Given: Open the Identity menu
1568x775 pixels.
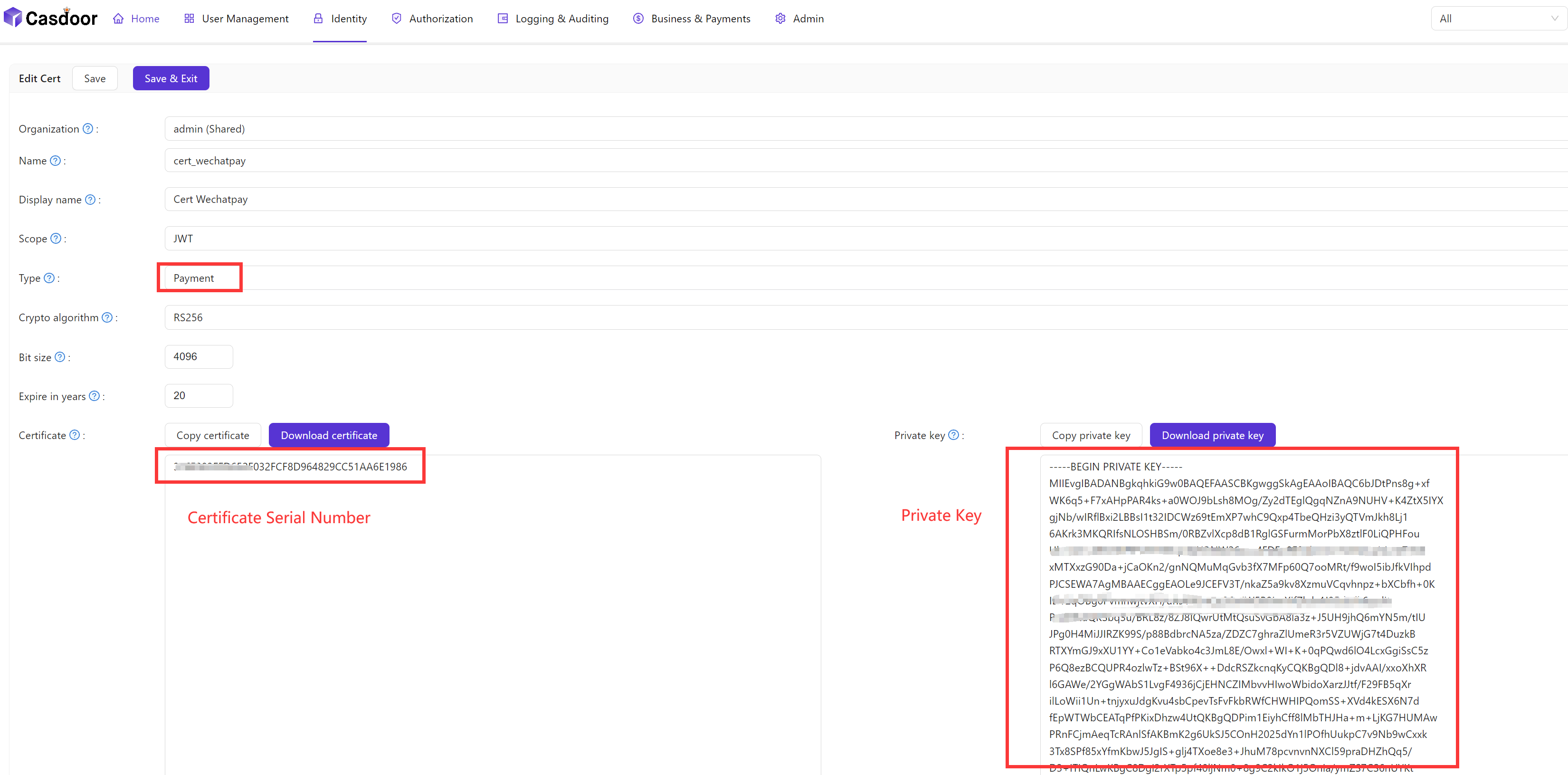Looking at the screenshot, I should point(340,19).
